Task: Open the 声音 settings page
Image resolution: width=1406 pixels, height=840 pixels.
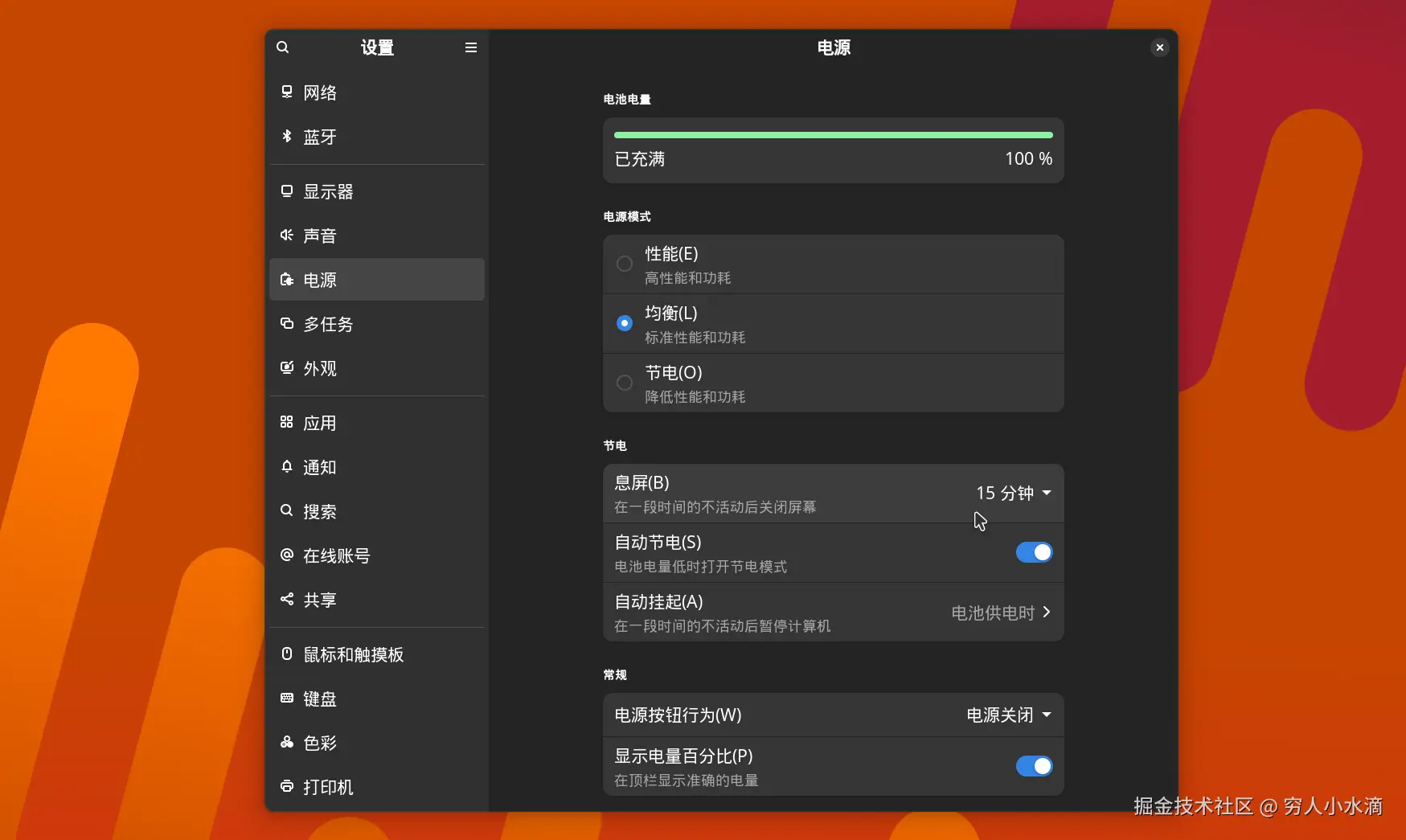Action: (377, 236)
